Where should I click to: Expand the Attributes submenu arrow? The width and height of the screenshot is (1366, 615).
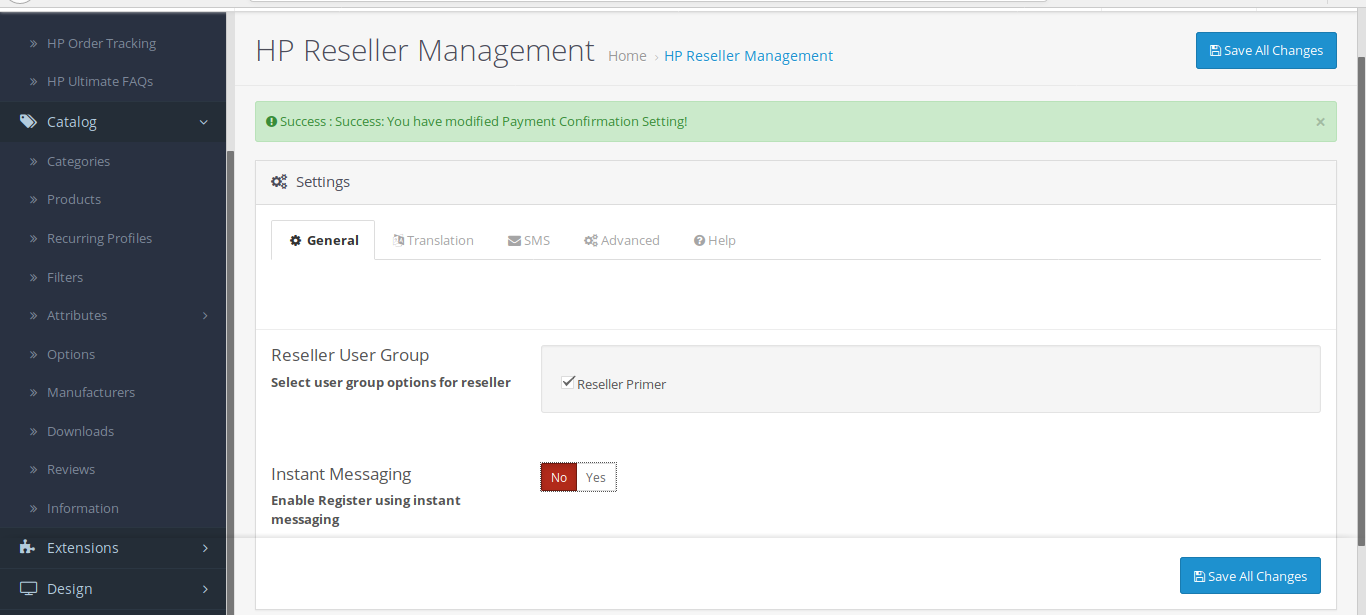point(205,316)
